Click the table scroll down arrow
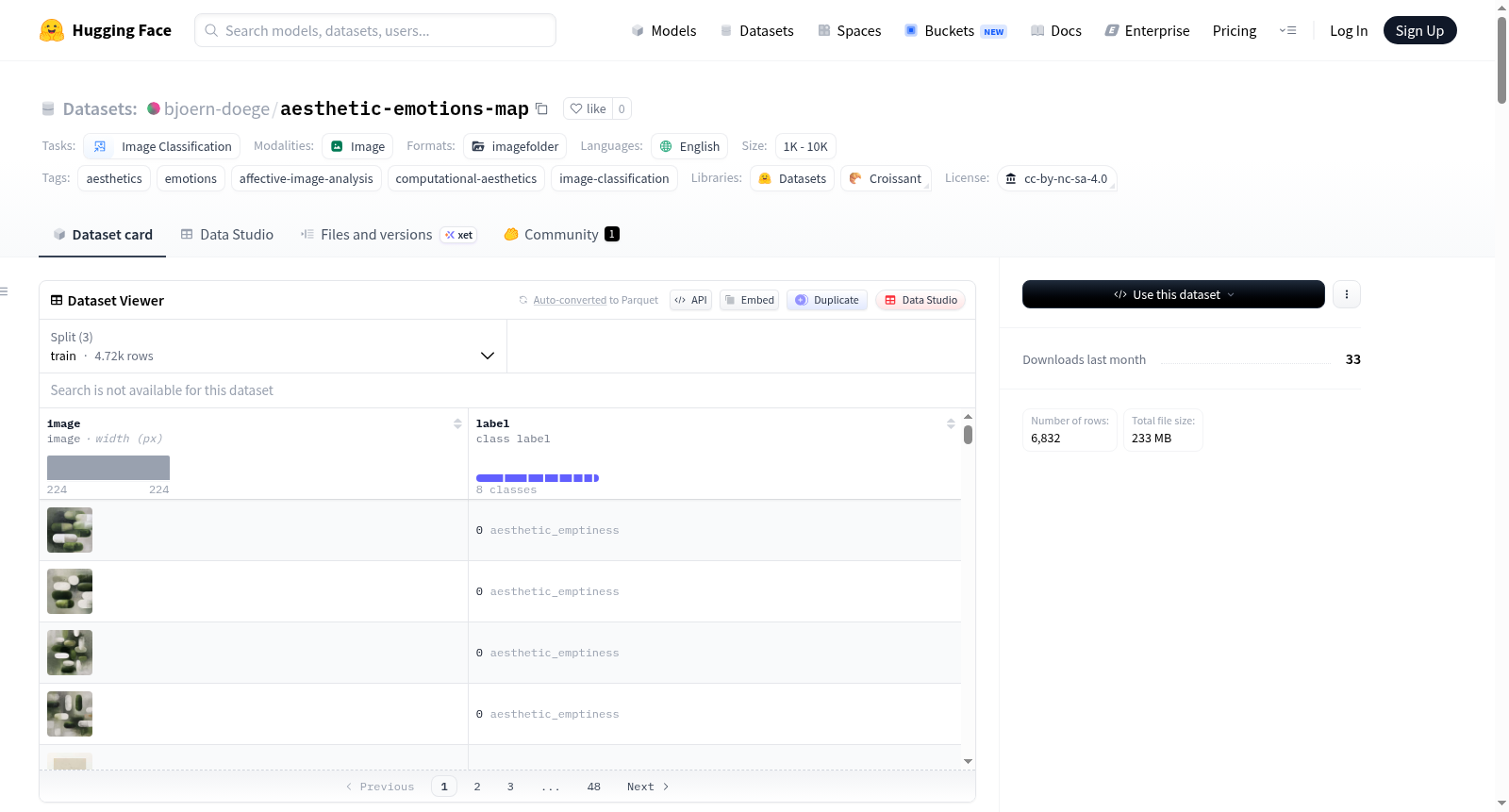 [x=968, y=761]
